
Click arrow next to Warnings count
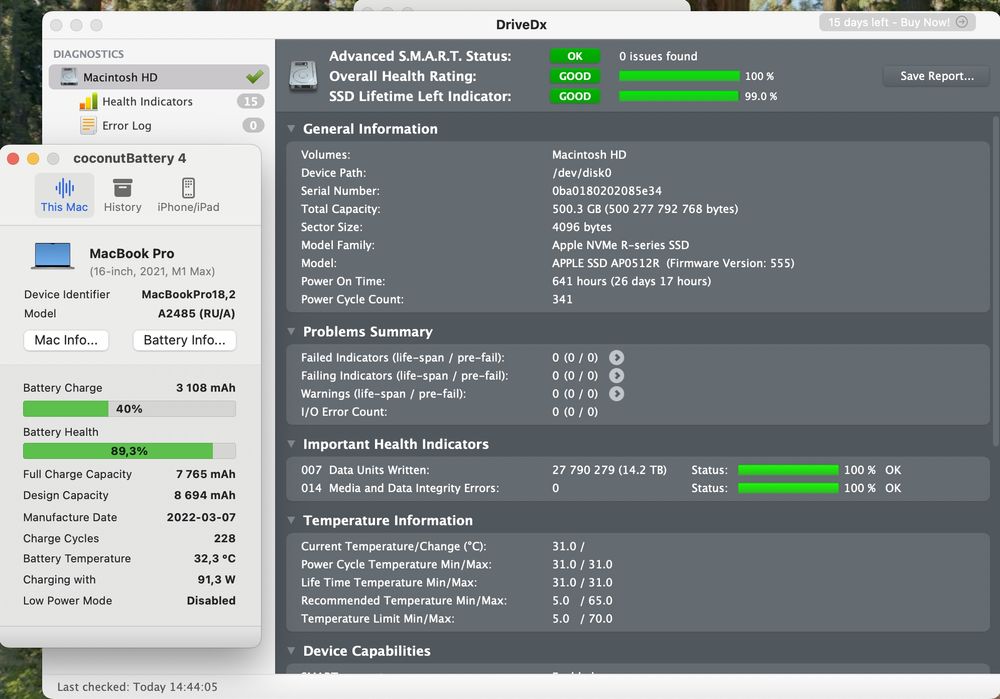pyautogui.click(x=616, y=394)
